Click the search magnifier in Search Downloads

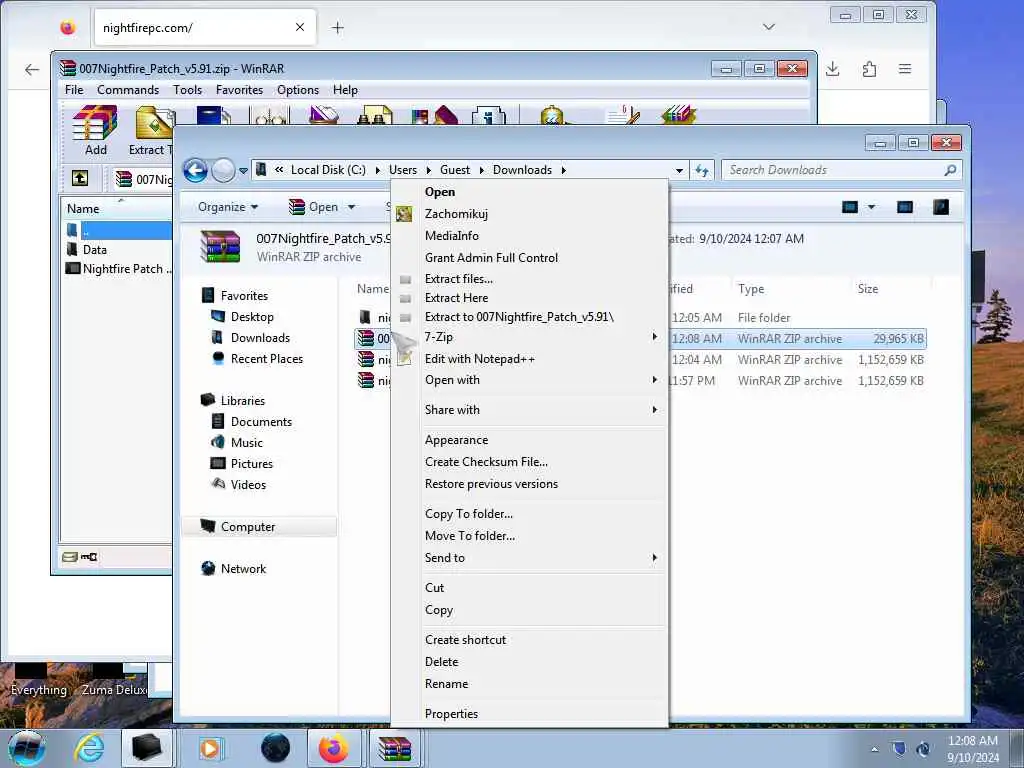[x=950, y=170]
